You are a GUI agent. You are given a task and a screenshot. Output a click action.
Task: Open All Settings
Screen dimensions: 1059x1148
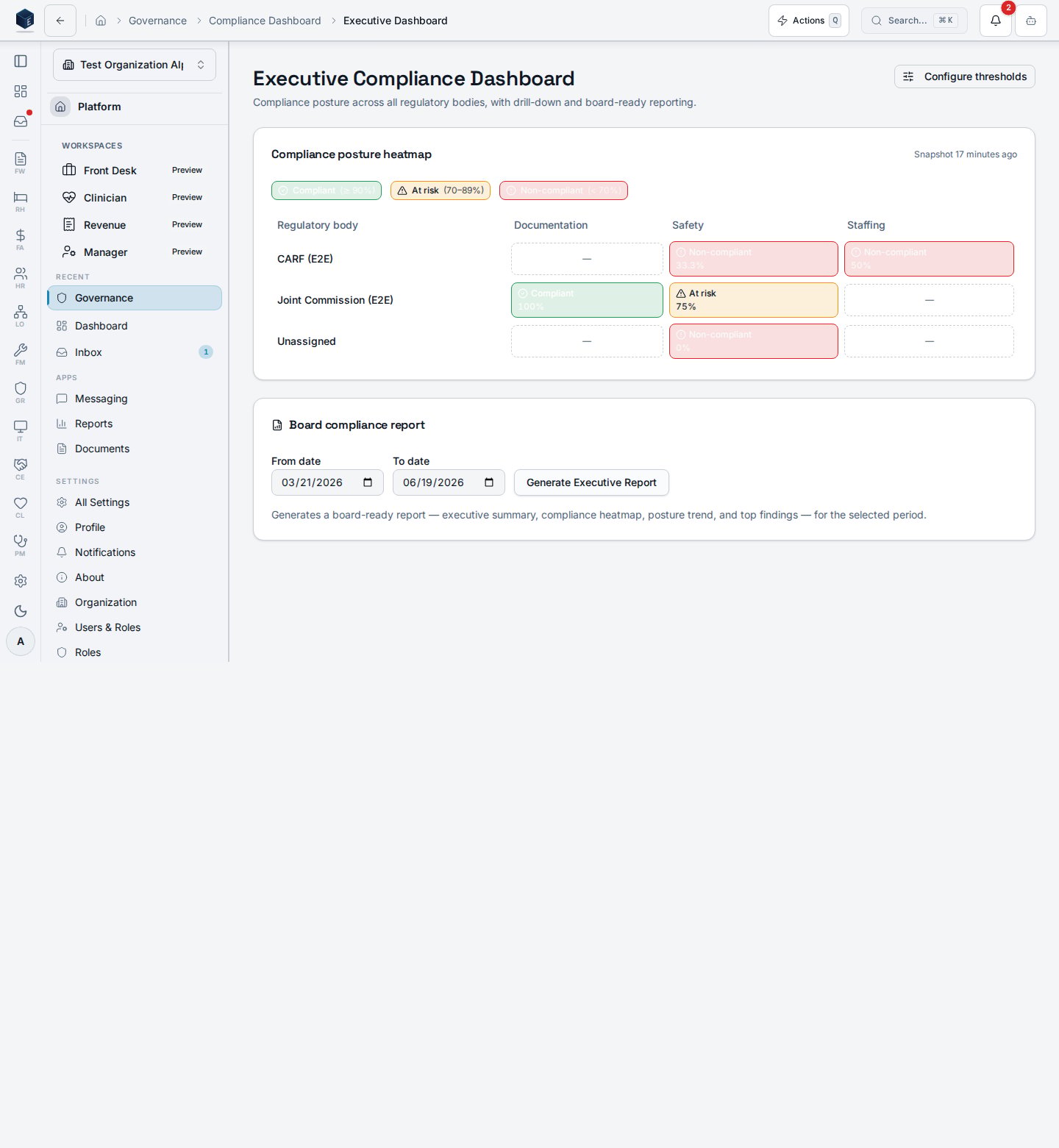(x=135, y=502)
